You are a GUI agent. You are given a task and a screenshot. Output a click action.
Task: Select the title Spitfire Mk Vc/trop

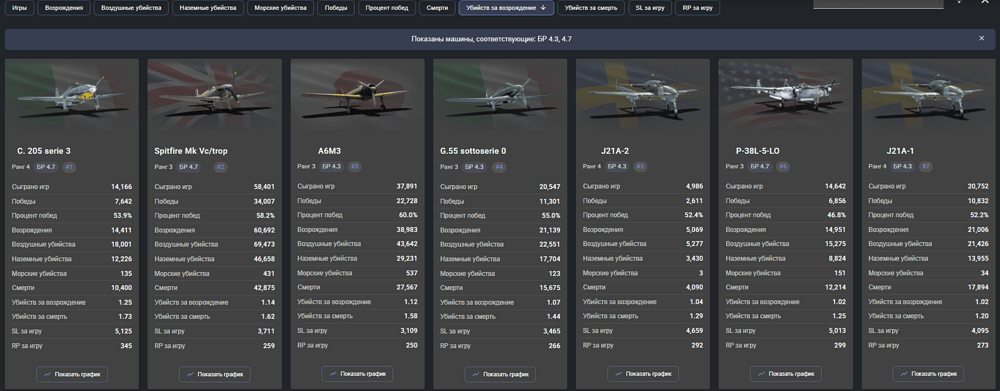click(191, 151)
